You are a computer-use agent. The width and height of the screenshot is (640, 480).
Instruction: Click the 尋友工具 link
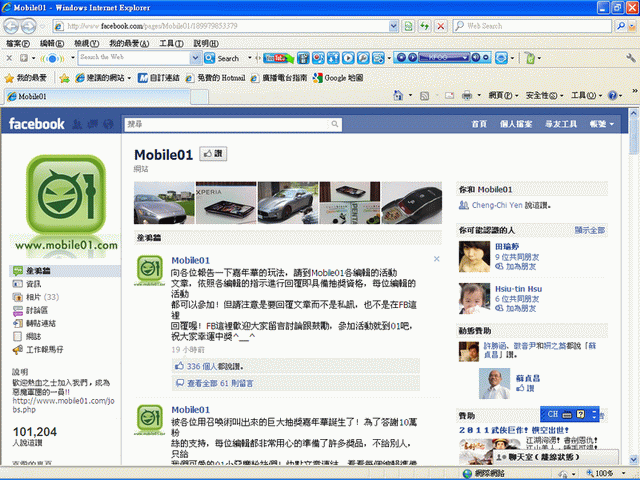point(561,124)
